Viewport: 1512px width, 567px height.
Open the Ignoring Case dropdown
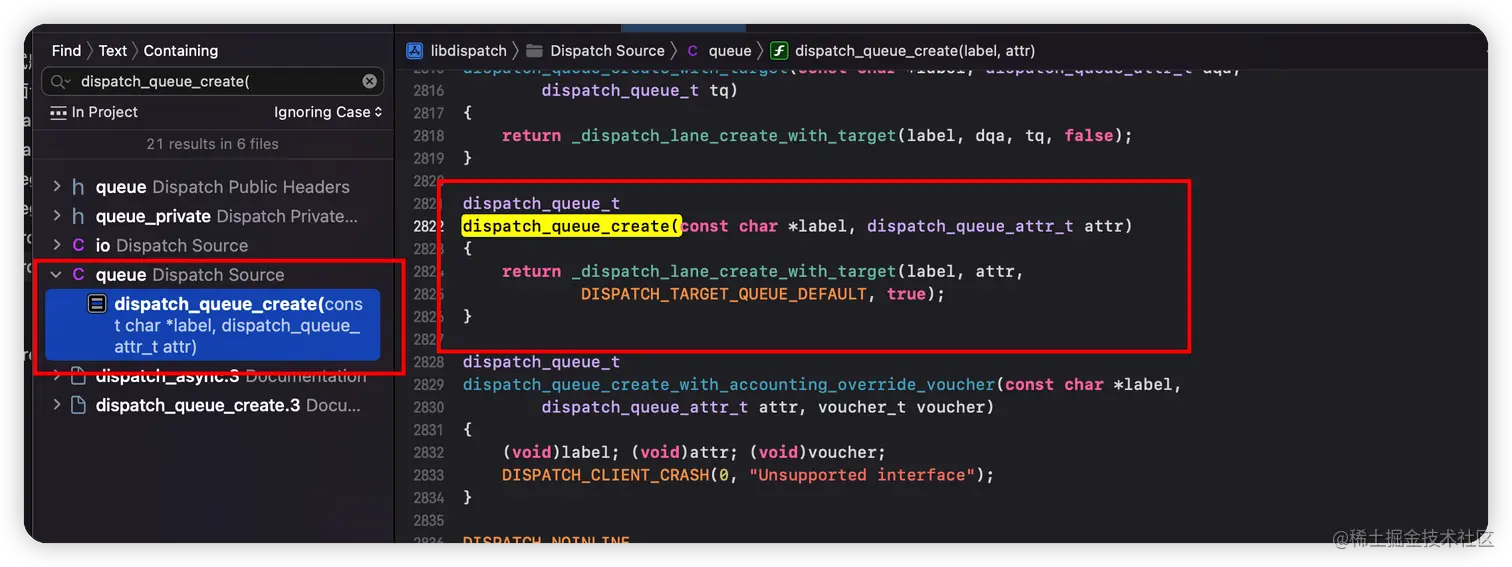tap(328, 112)
